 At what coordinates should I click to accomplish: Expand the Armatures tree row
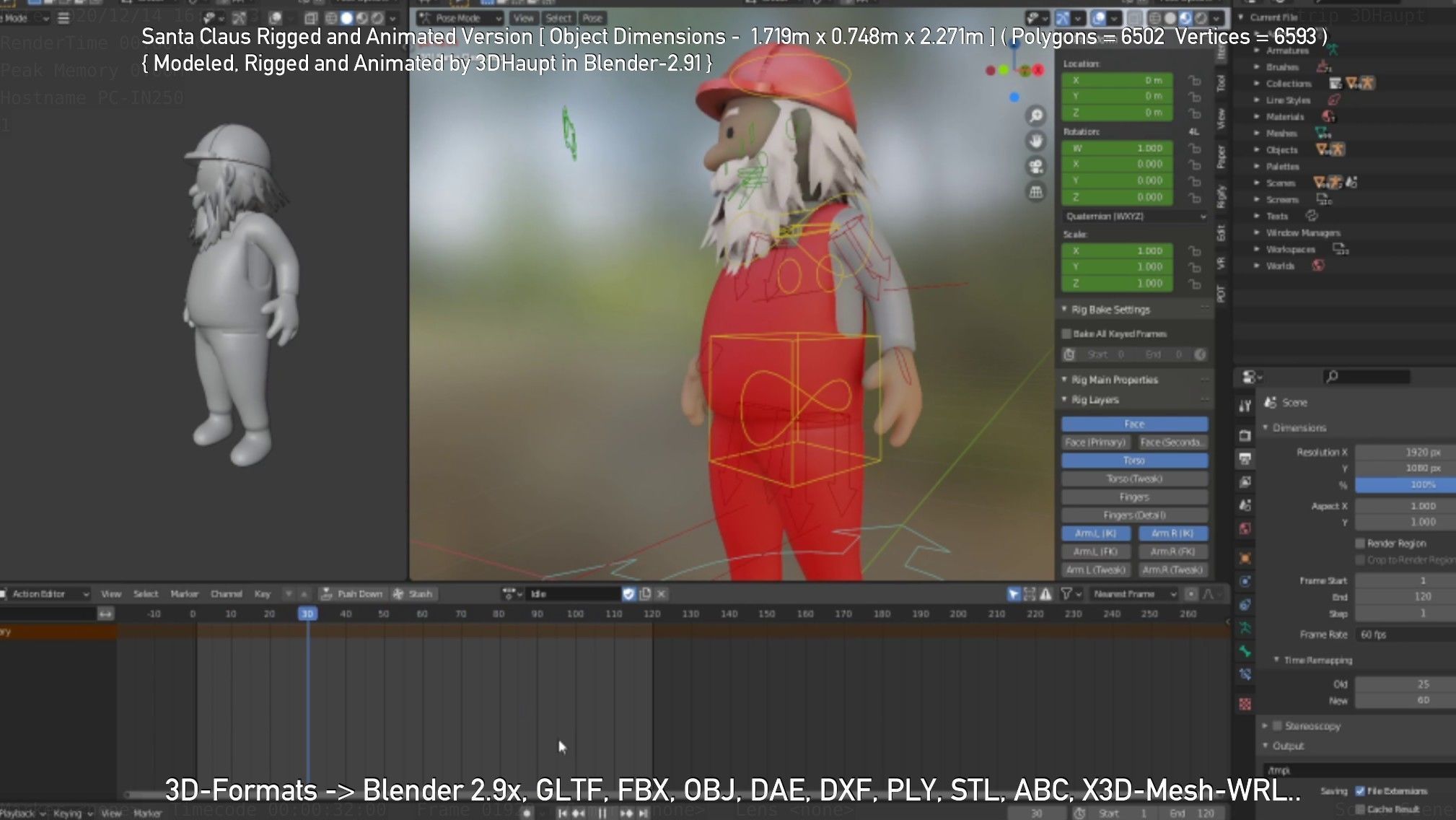click(1257, 51)
